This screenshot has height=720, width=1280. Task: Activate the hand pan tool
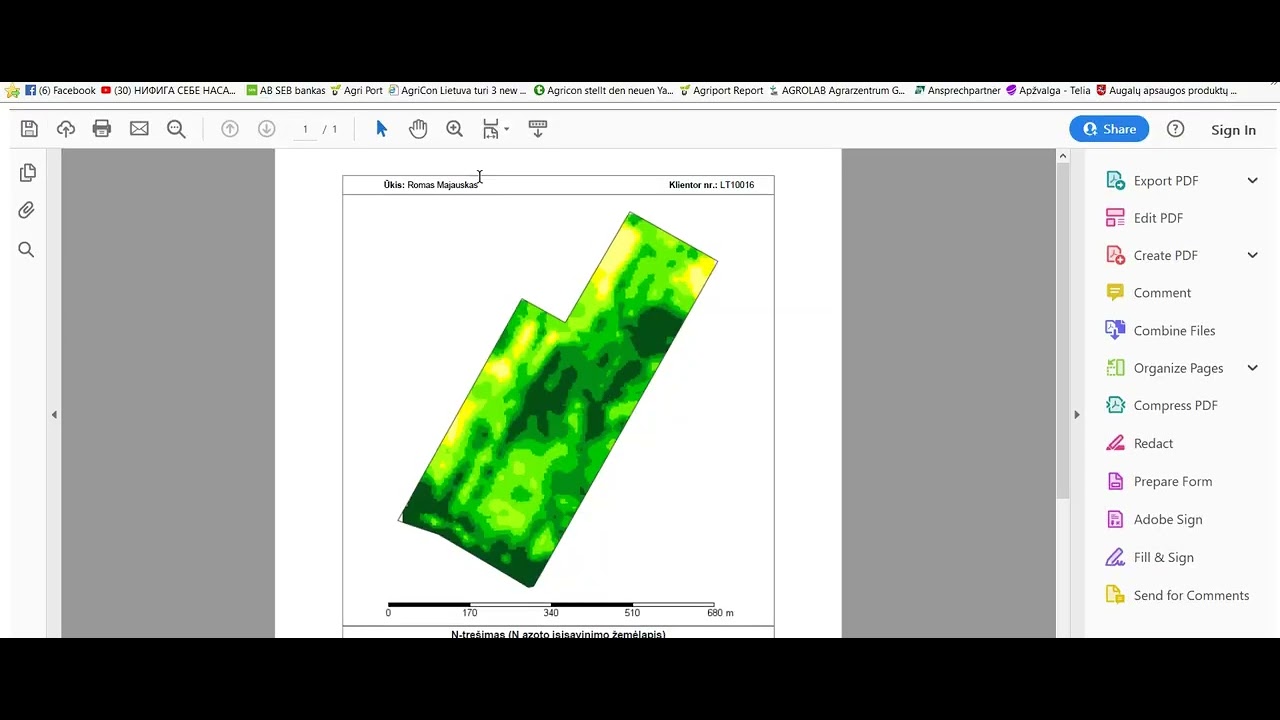click(418, 129)
